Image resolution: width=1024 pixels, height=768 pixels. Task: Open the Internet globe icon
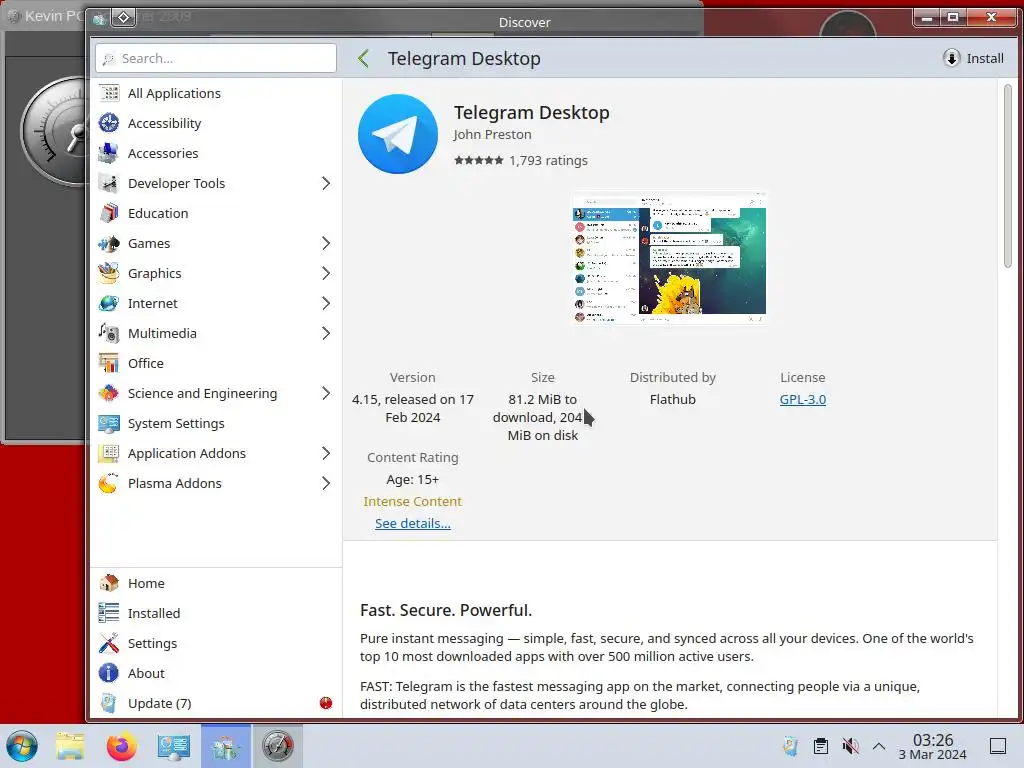tap(109, 304)
